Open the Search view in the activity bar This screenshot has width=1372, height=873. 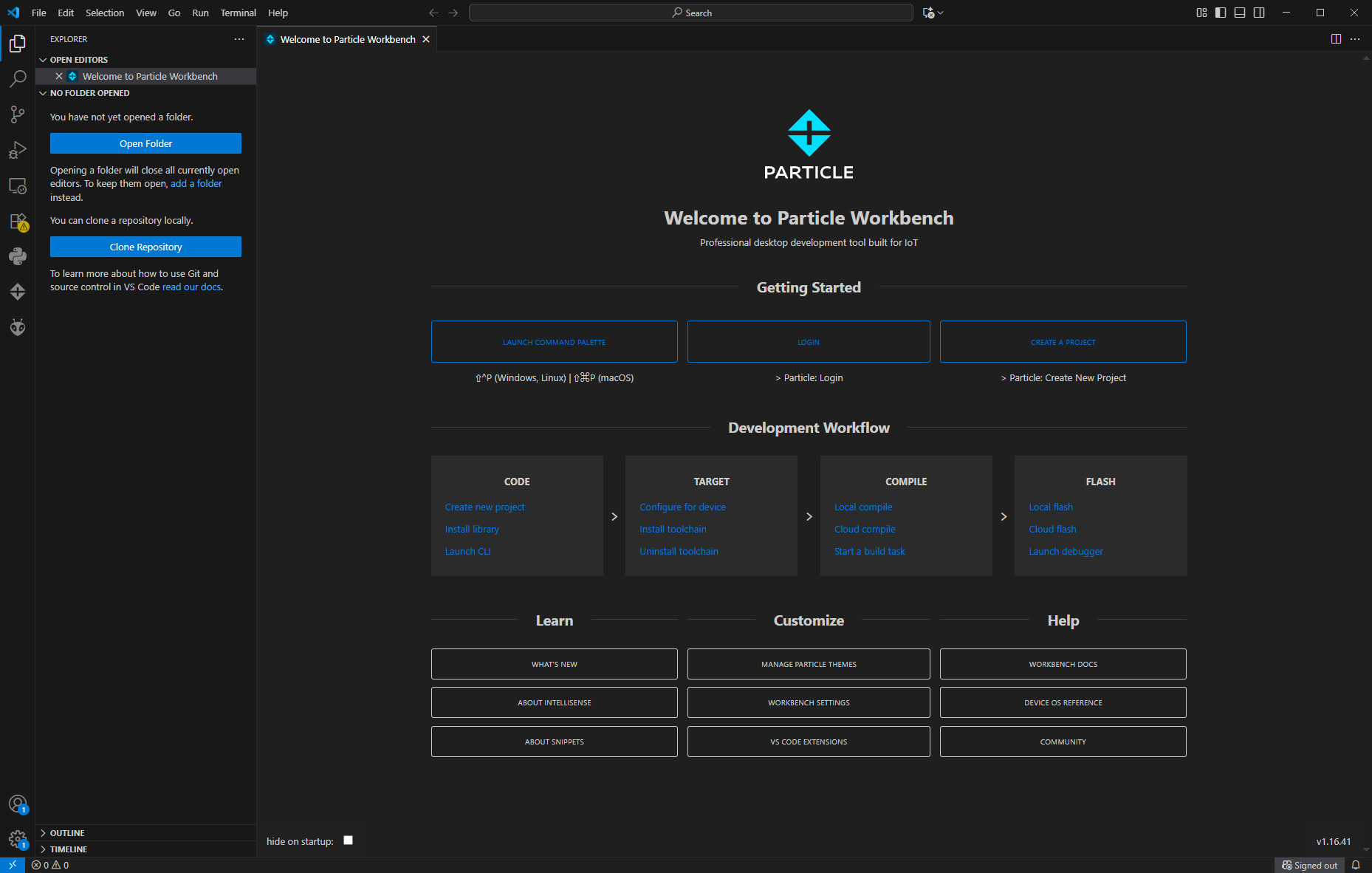tap(18, 79)
